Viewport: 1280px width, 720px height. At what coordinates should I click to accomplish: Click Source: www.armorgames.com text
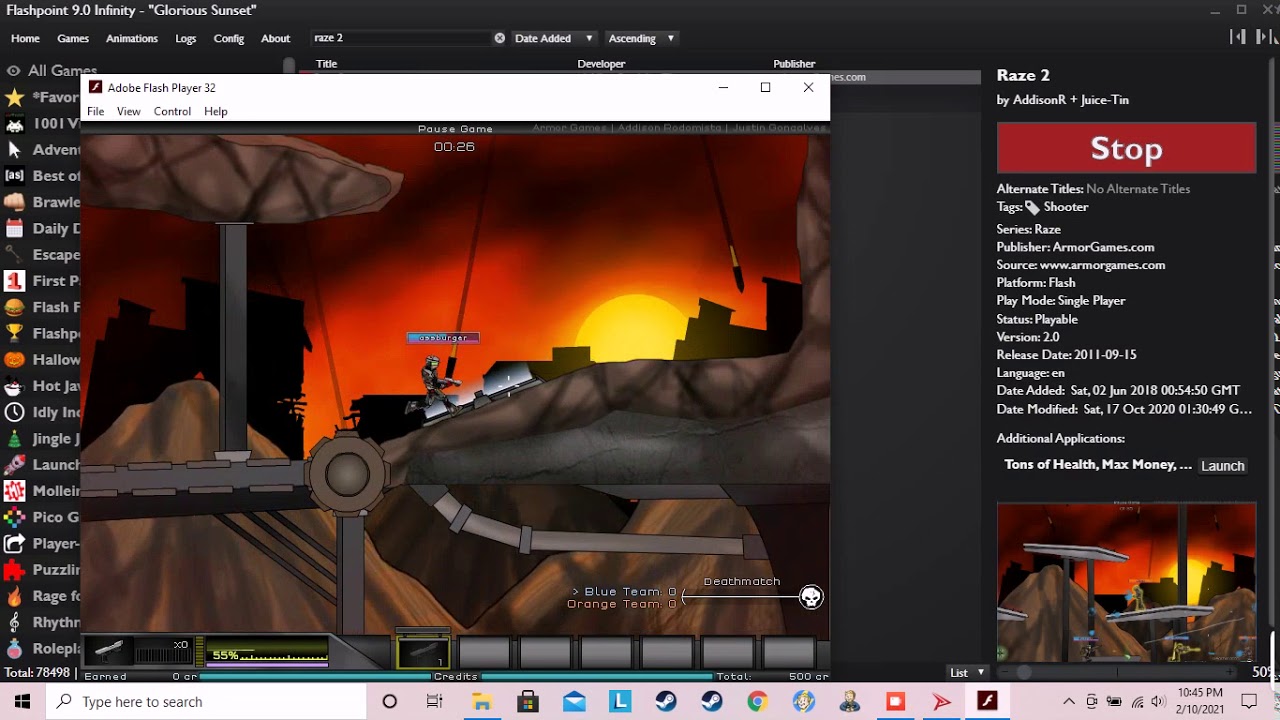pyautogui.click(x=1081, y=265)
